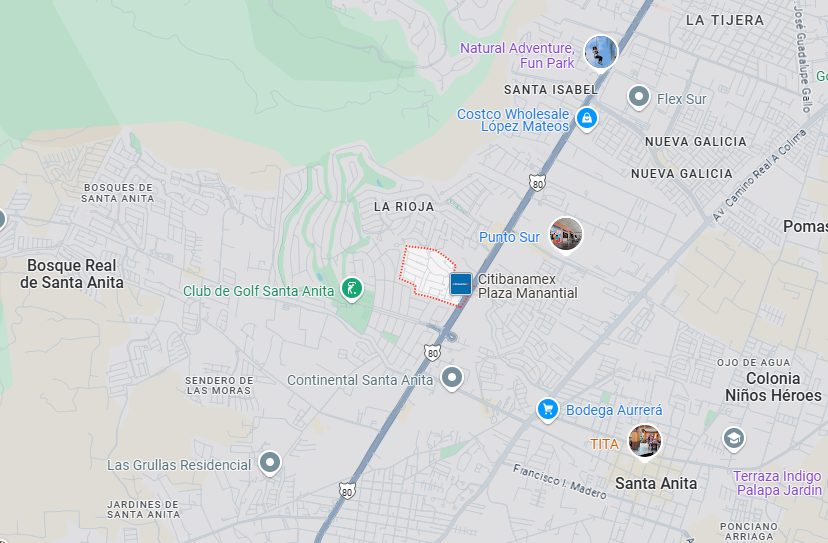Screen dimensions: 828x543
Task: Select the Citibanamex Plaza Manantial bank icon
Action: click(460, 284)
